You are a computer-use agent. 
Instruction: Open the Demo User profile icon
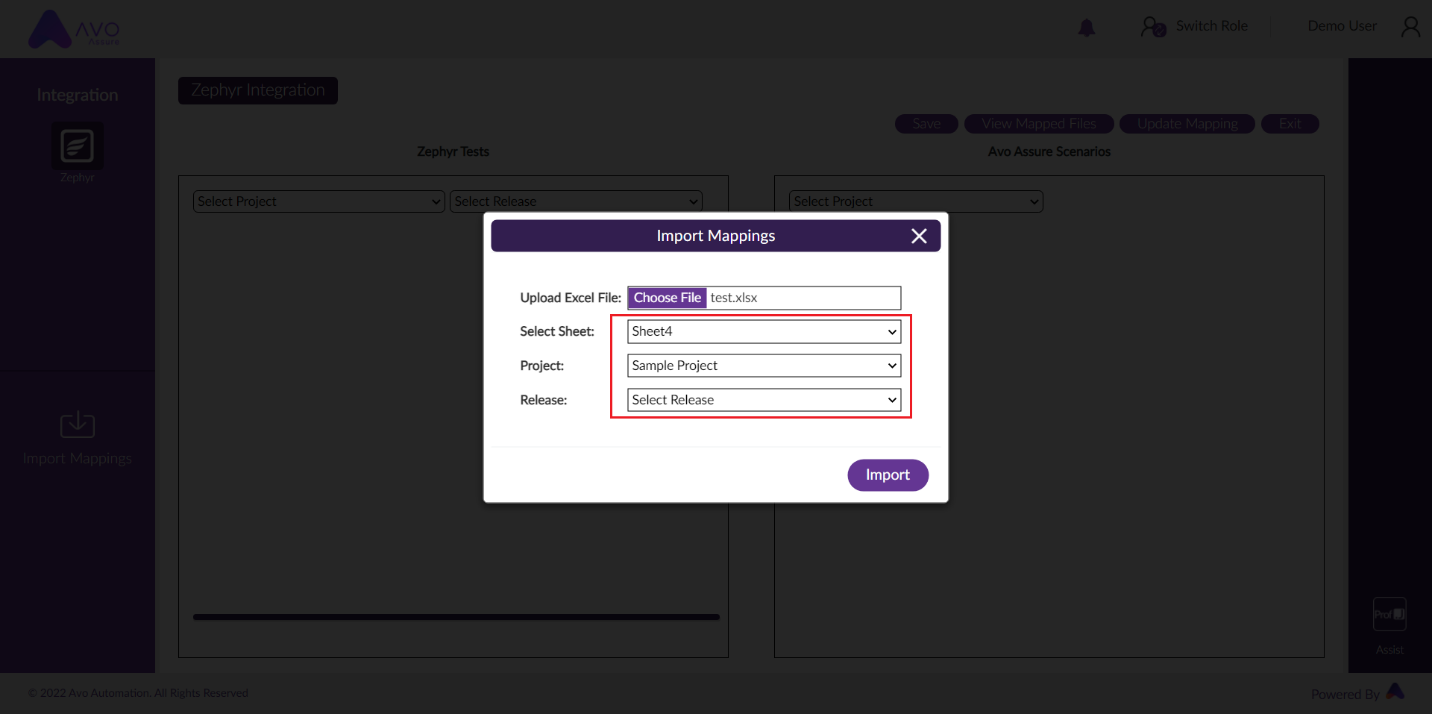(x=1410, y=27)
